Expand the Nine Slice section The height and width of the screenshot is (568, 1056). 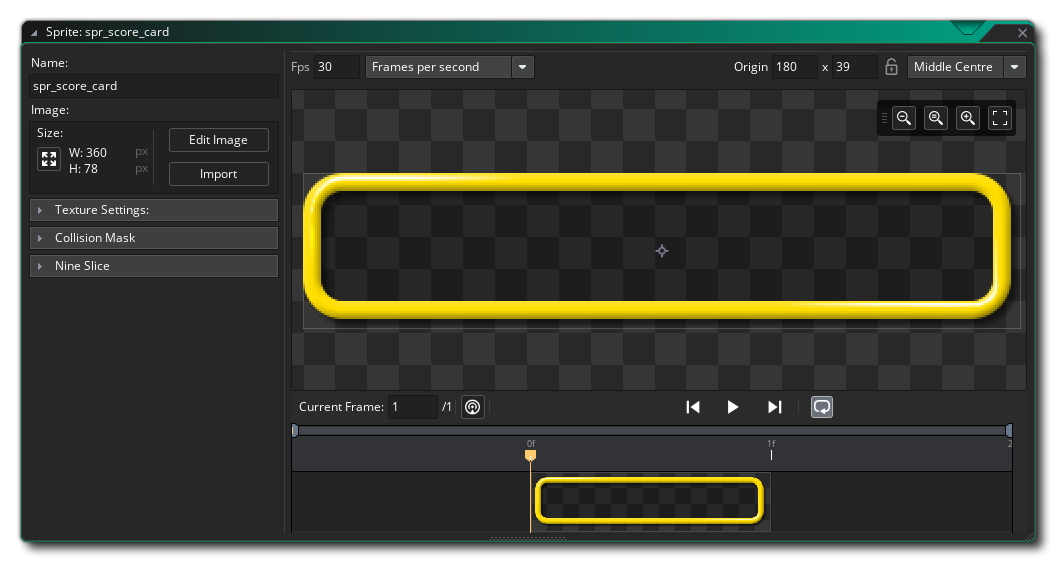154,266
